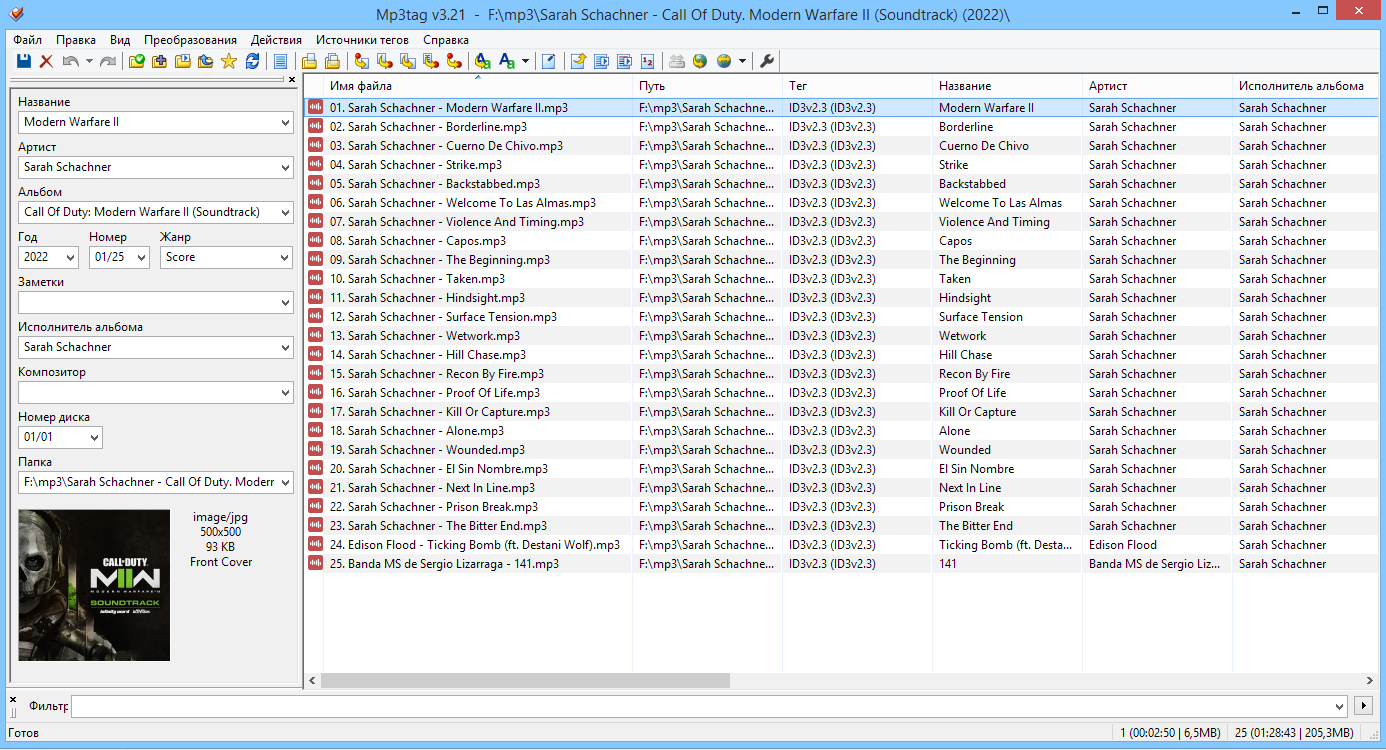Select file 12. Sarah Schachner - Surface Tension.mp3
Image resolution: width=1386 pixels, height=750 pixels.
443,317
